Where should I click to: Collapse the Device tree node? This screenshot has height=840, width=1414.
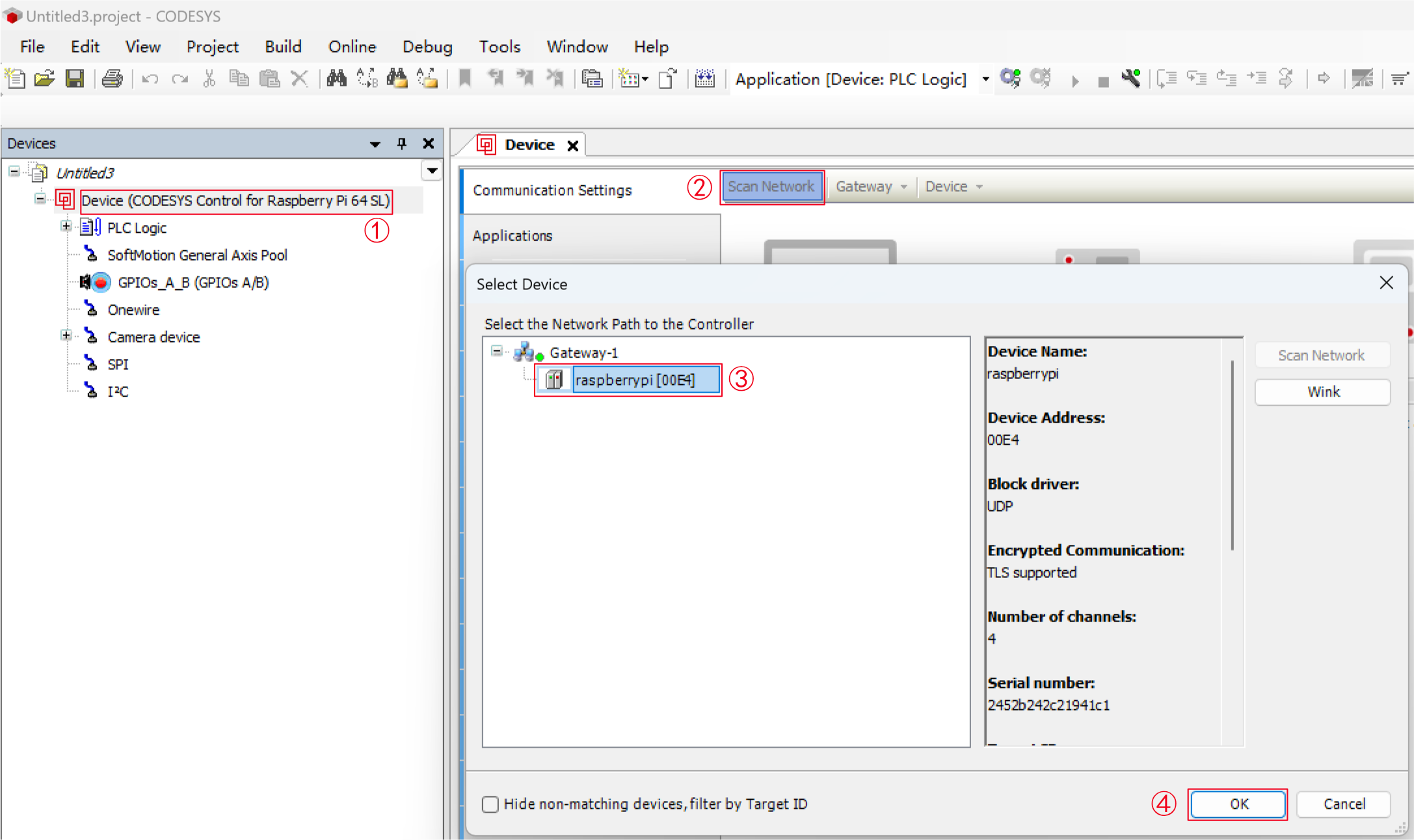tap(40, 199)
